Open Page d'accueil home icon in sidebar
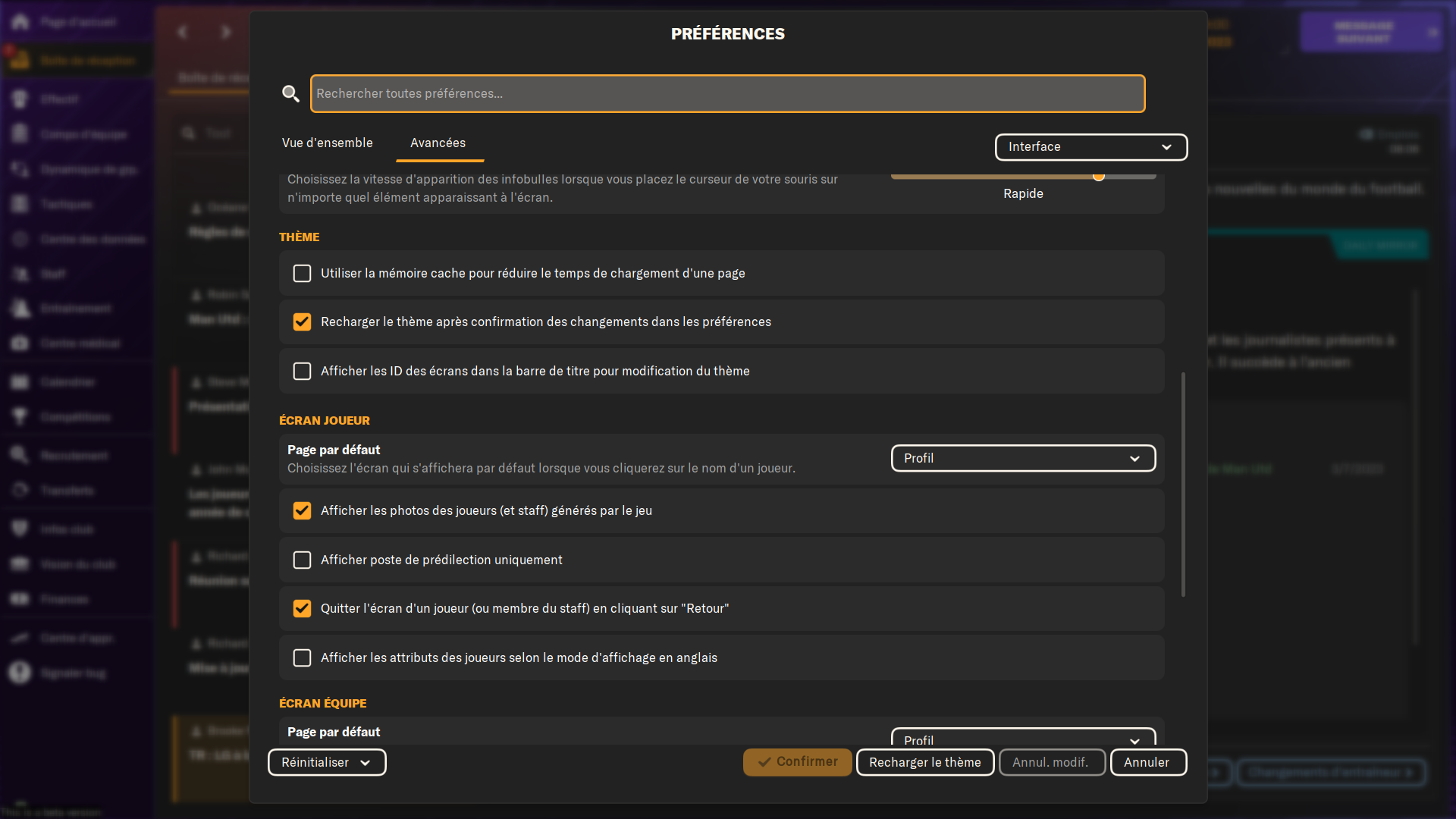Screen dimensions: 1456x819 [x=20, y=22]
